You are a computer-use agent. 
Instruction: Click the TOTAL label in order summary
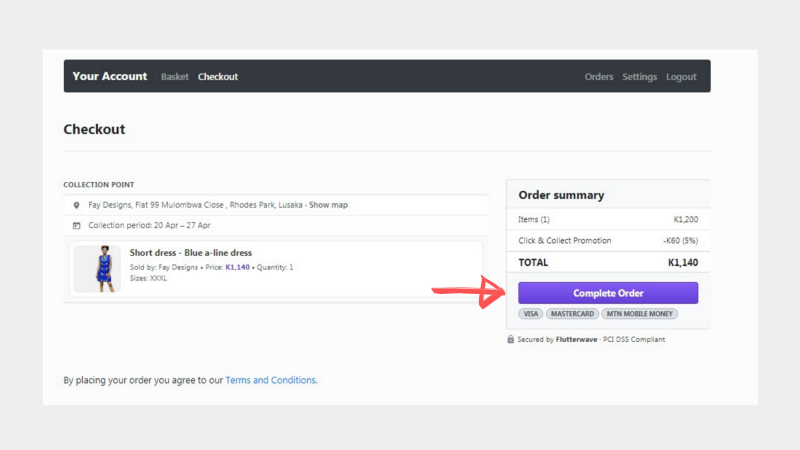pyautogui.click(x=533, y=263)
